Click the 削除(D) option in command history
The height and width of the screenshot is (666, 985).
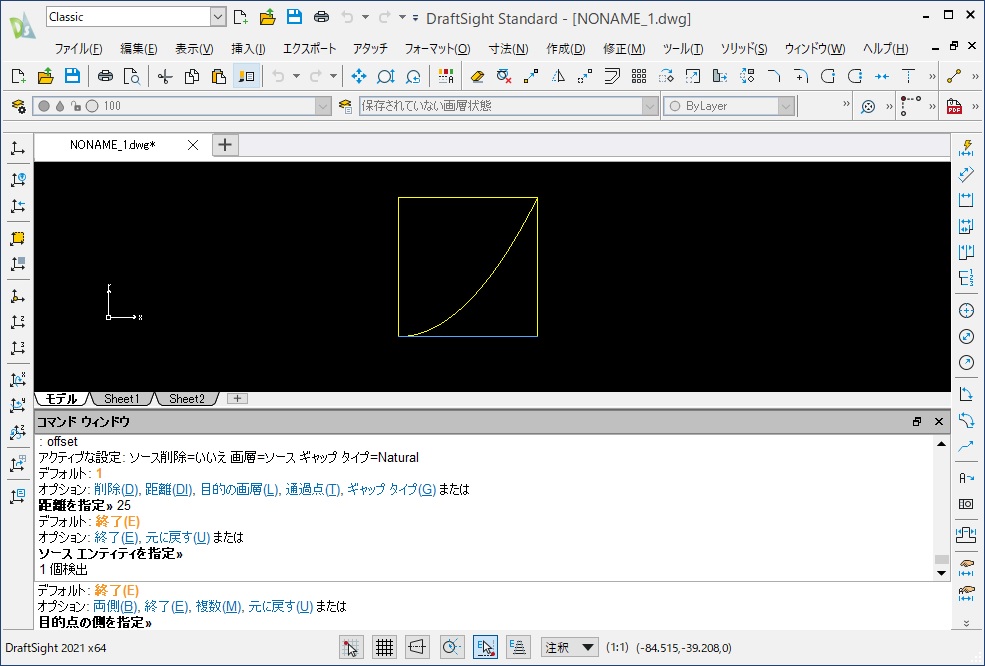pos(116,489)
